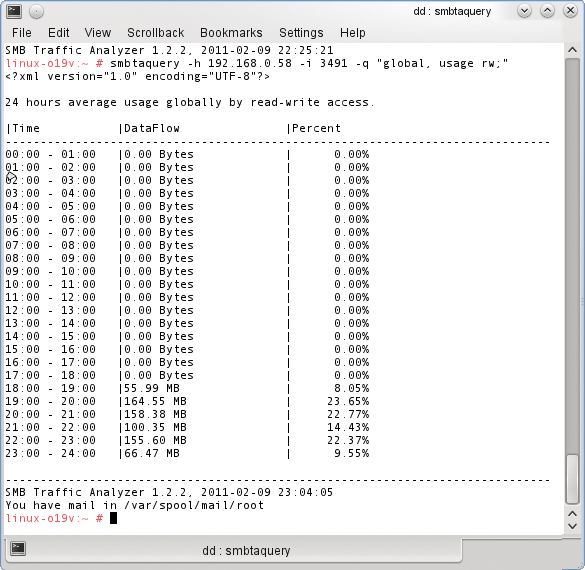Click the title text 'dd : smbtaquery'
This screenshot has width=585, height=570.
[452, 11]
